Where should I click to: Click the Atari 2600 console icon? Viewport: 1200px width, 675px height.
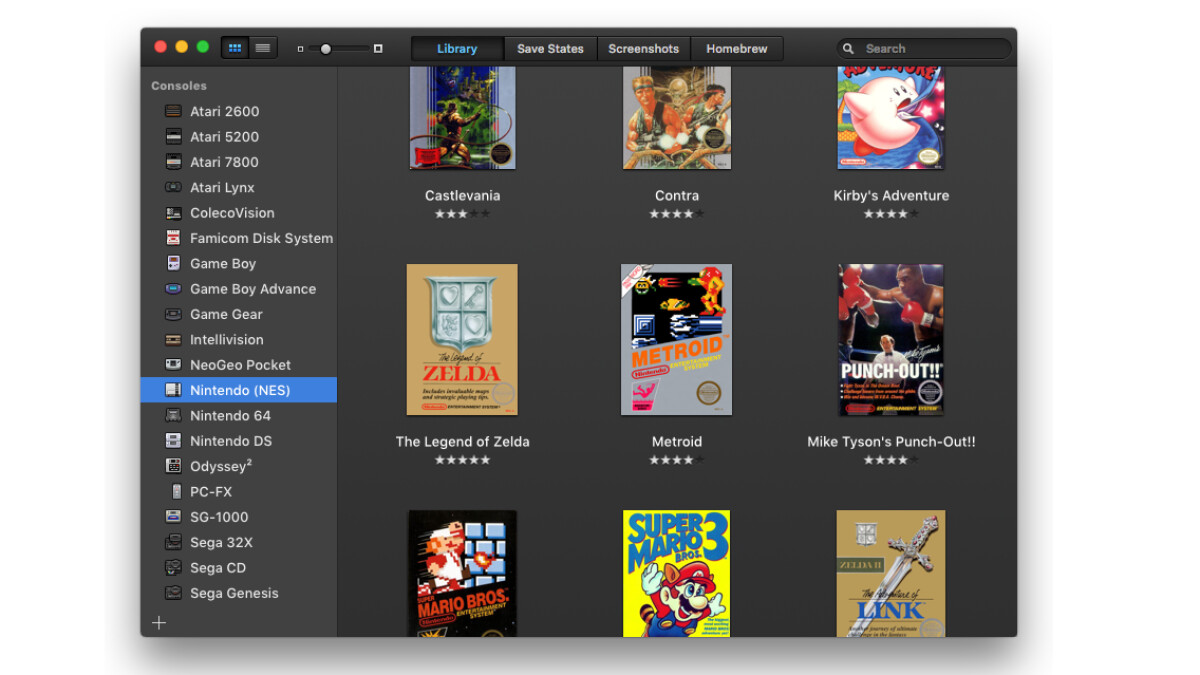174,111
